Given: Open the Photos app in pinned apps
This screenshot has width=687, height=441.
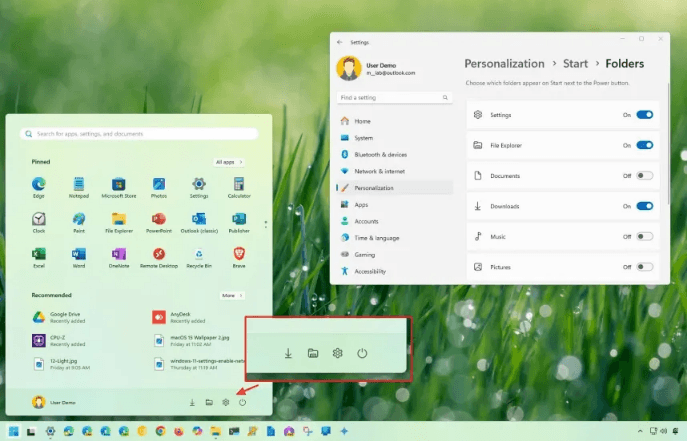Looking at the screenshot, I should (159, 187).
